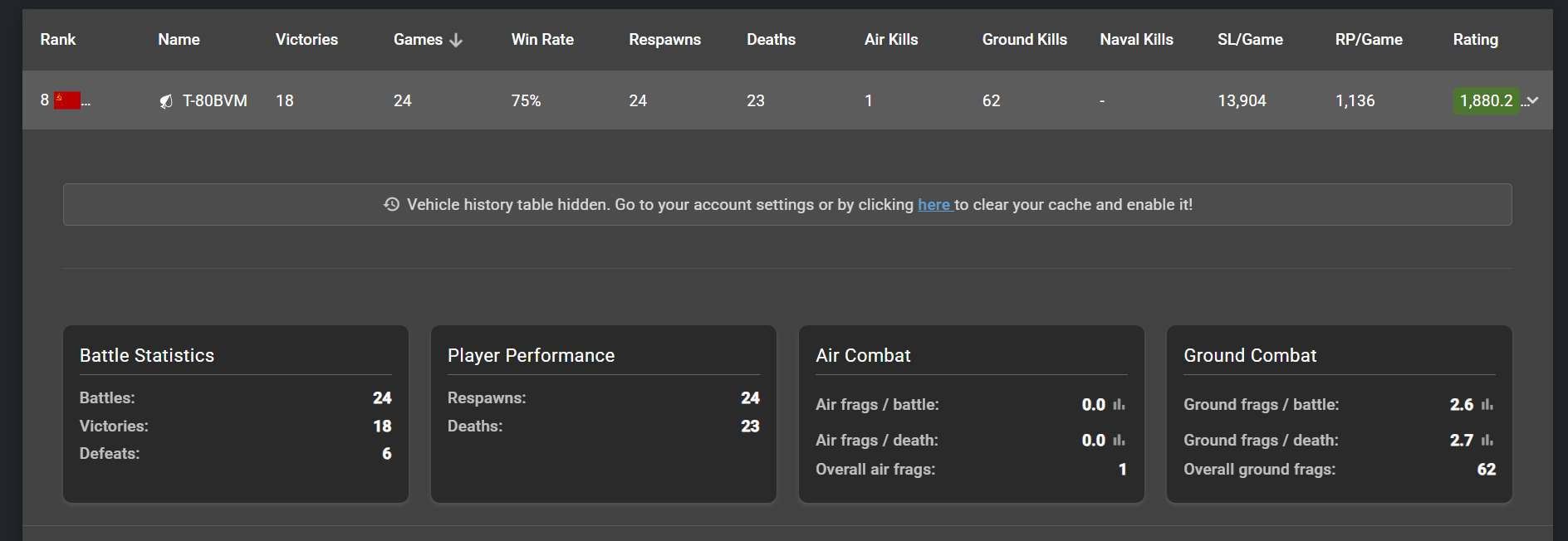
Task: Click the 'here' link to clear cache
Action: point(933,204)
